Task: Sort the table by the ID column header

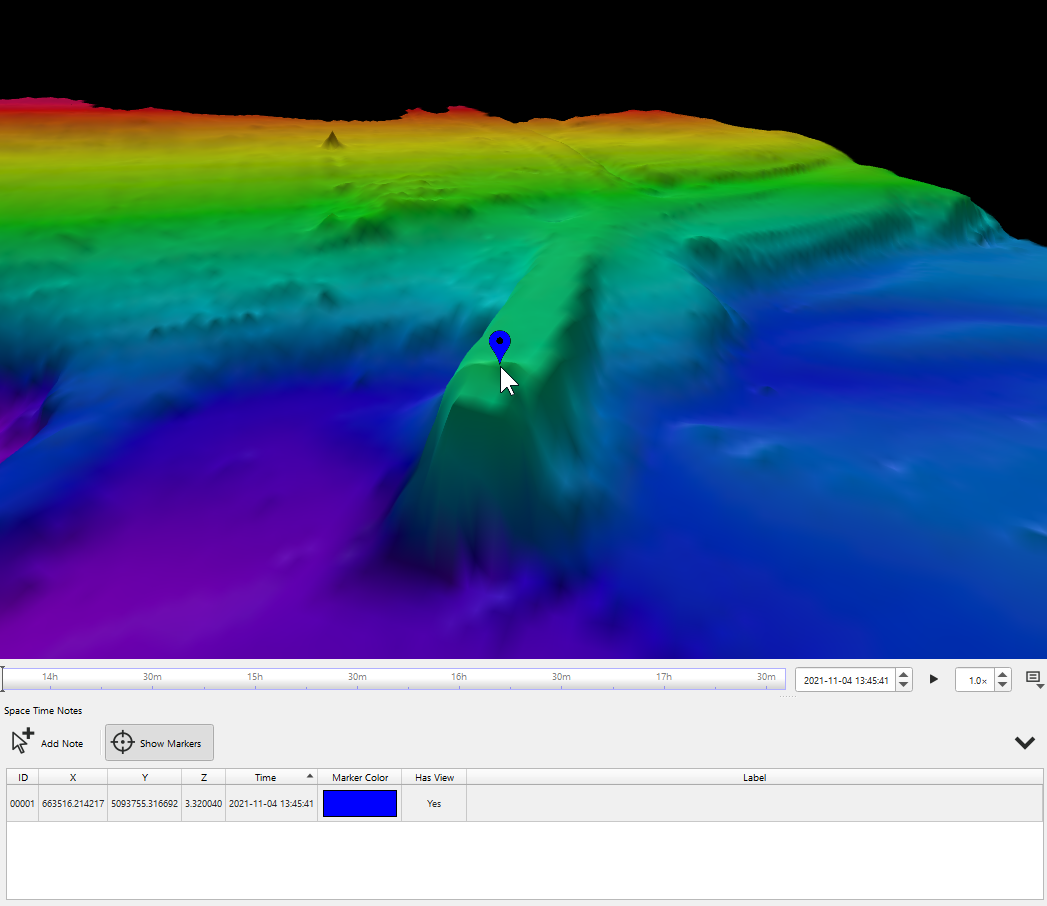Action: 23,777
